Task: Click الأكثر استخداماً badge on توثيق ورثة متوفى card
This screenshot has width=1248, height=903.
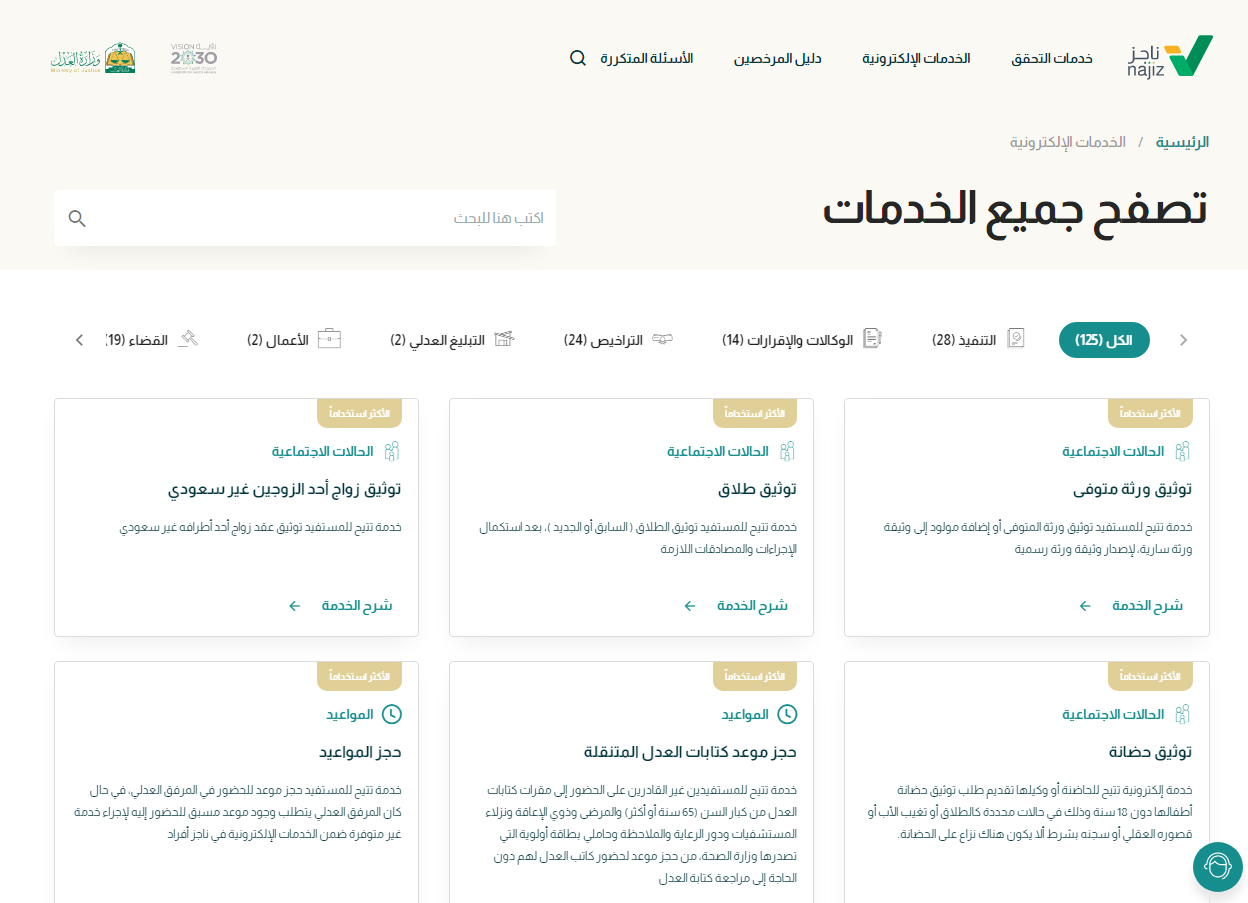Action: click(1150, 413)
